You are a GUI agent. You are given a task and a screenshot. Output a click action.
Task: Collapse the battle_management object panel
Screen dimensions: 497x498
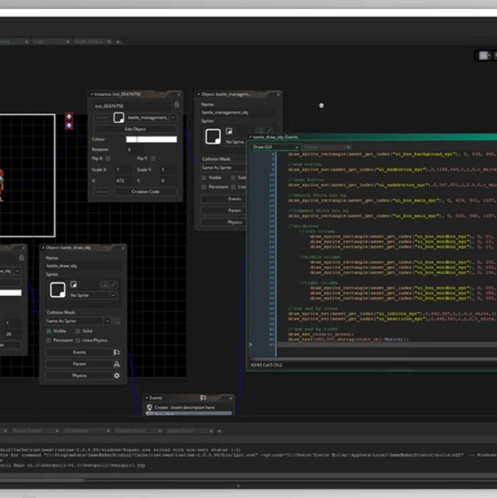tap(198, 94)
